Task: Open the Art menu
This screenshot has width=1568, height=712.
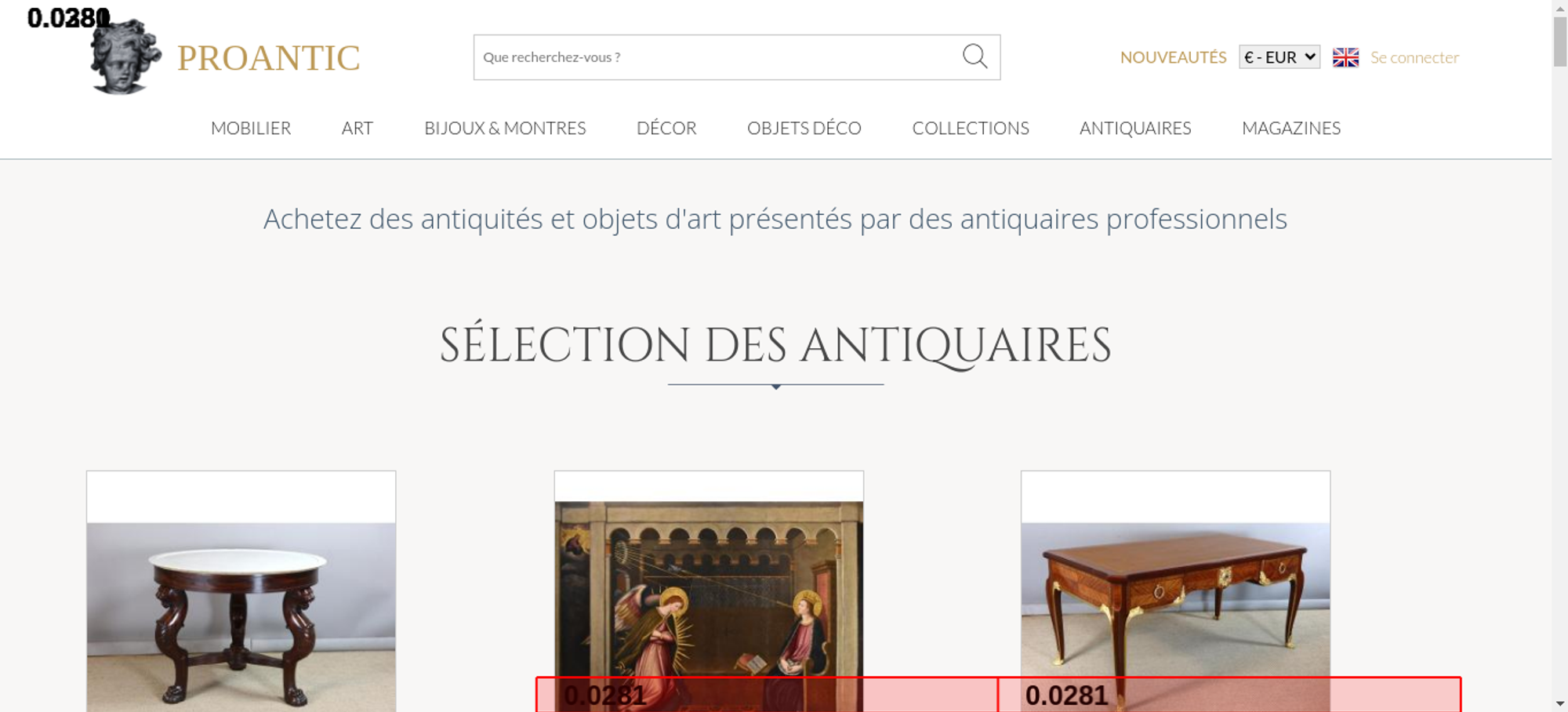Action: [357, 128]
